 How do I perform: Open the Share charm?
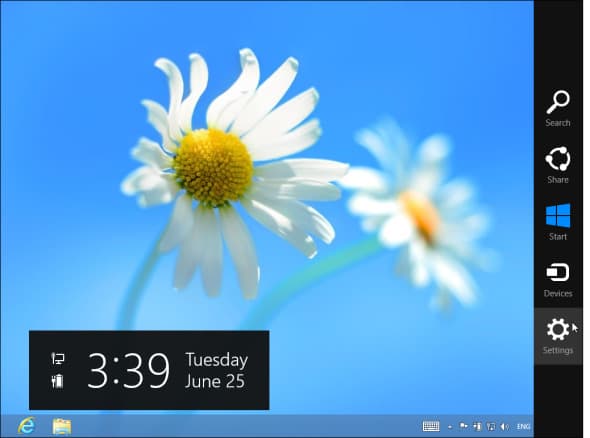558,165
